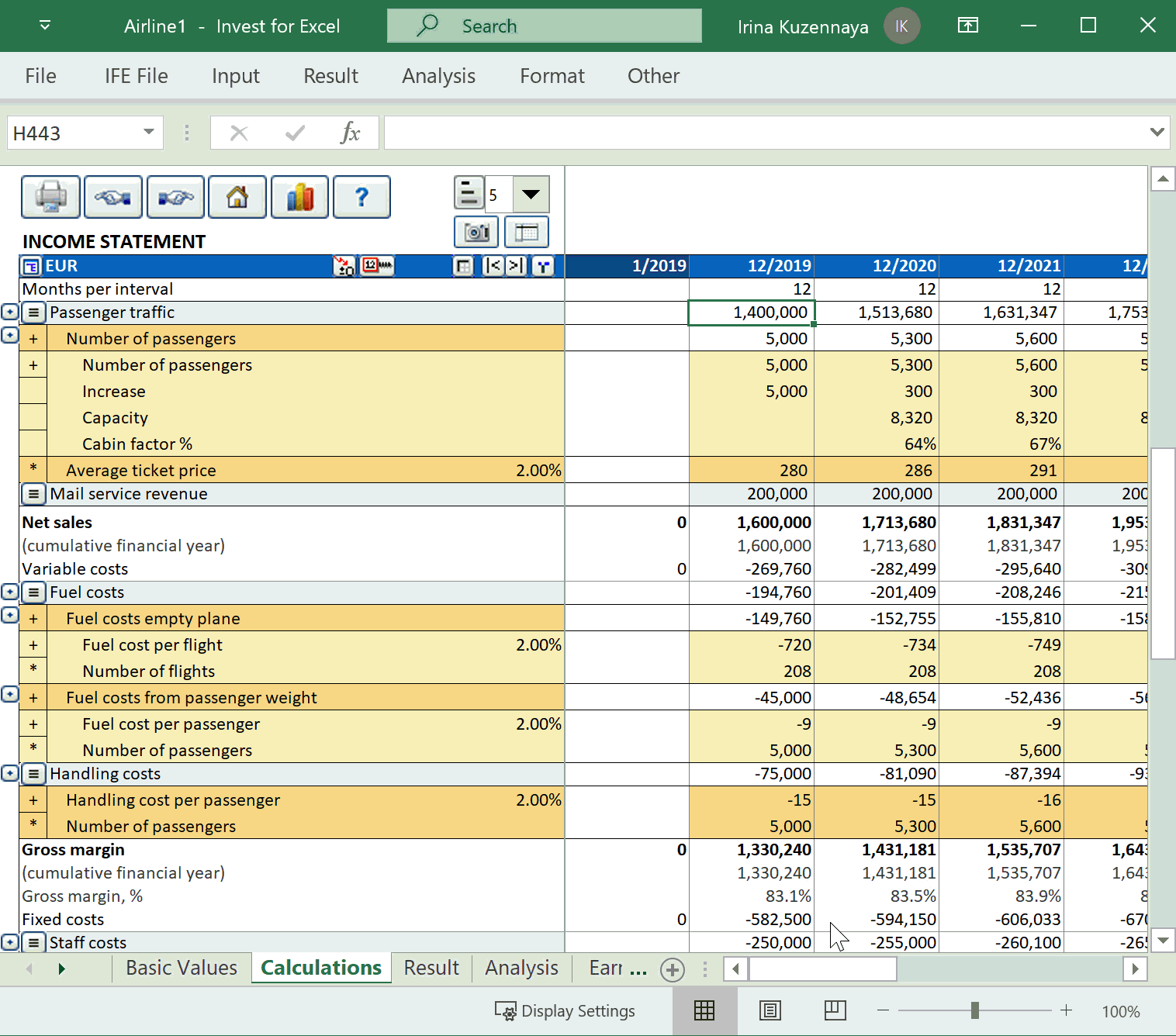Open the Analysis ribbon menu

[x=439, y=76]
